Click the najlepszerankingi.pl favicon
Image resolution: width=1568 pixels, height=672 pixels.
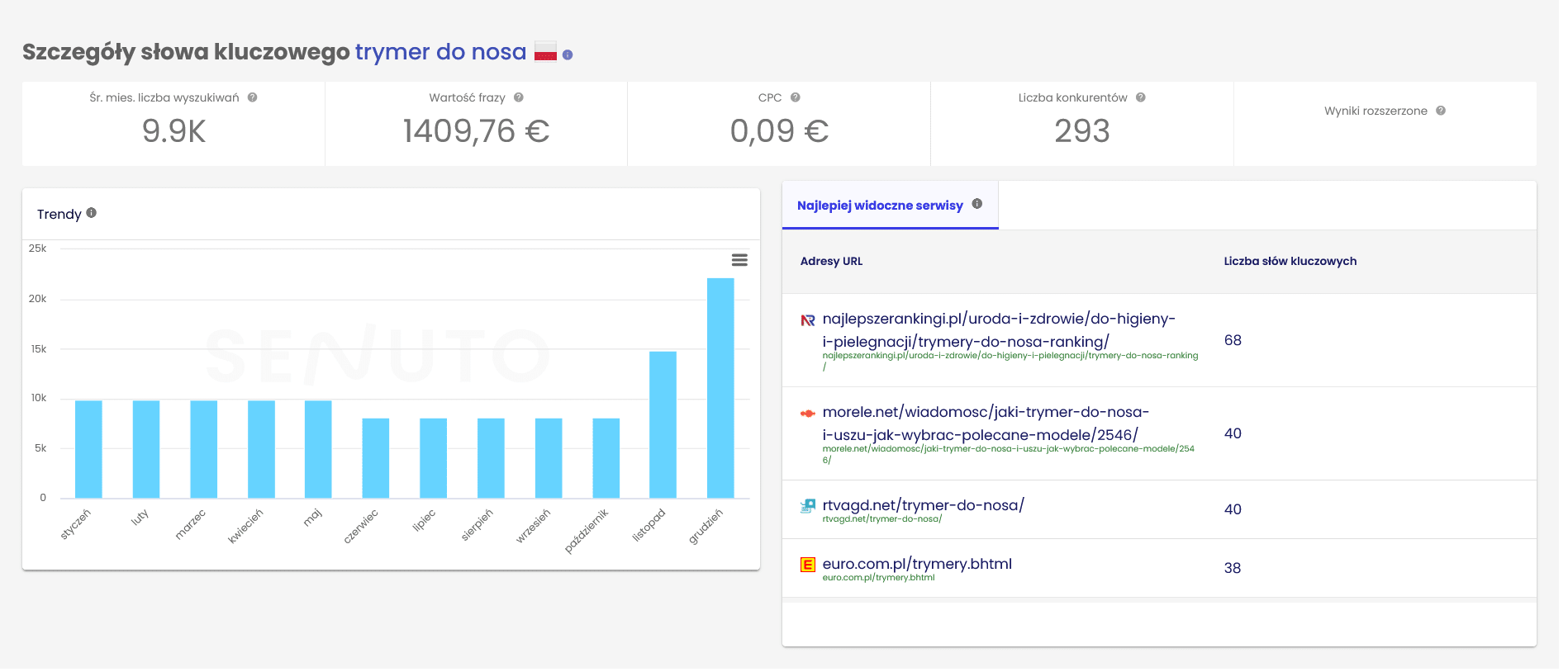(x=808, y=320)
